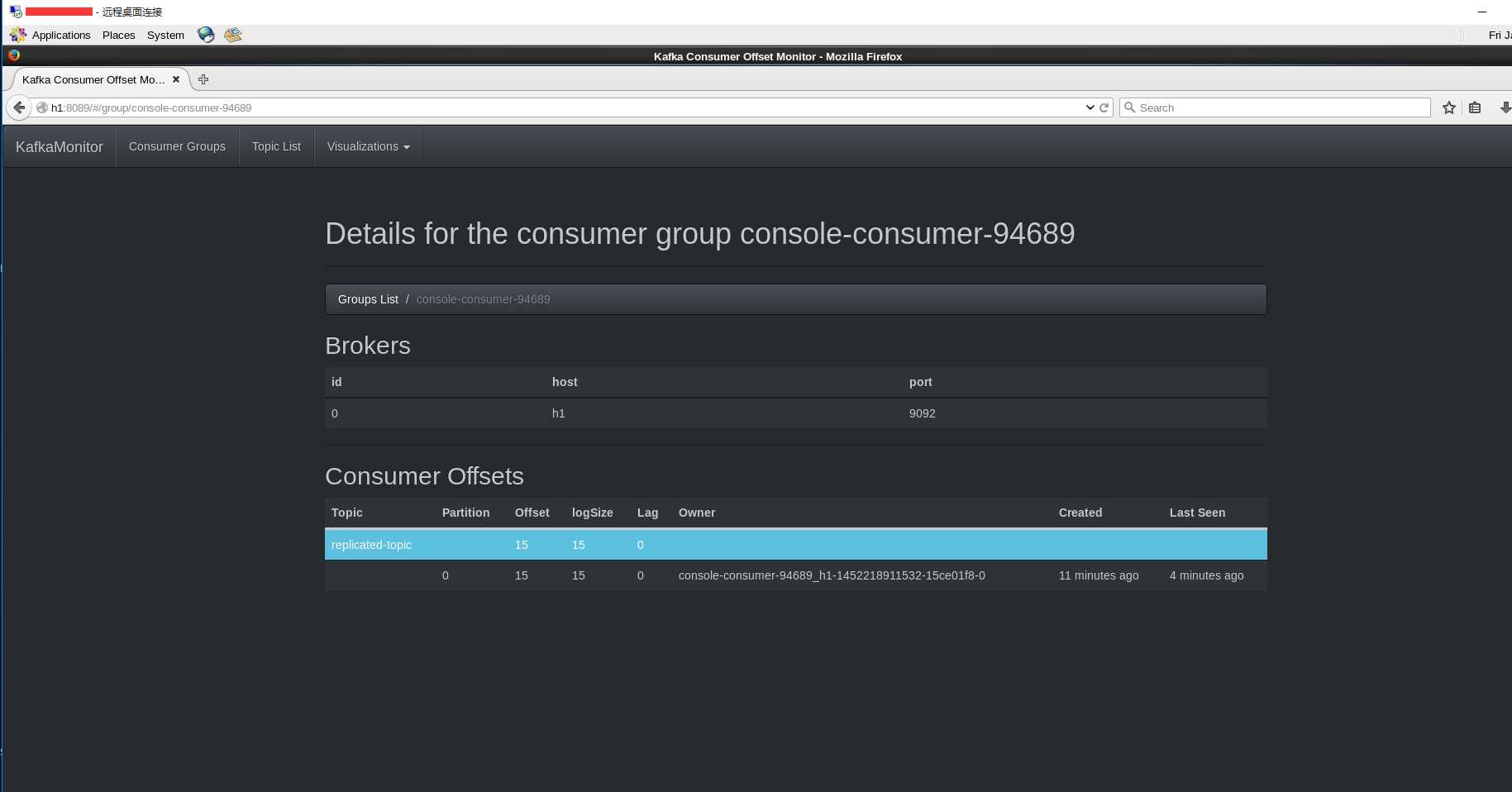This screenshot has height=792, width=1512.
Task: Click the Last Seen column header
Action: pyautogui.click(x=1197, y=513)
